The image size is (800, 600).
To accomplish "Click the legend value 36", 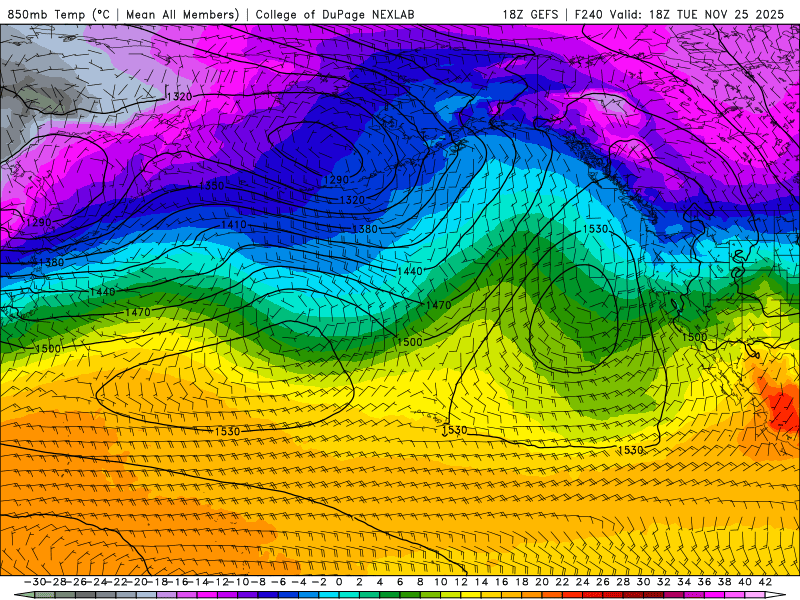I will pos(704,582).
